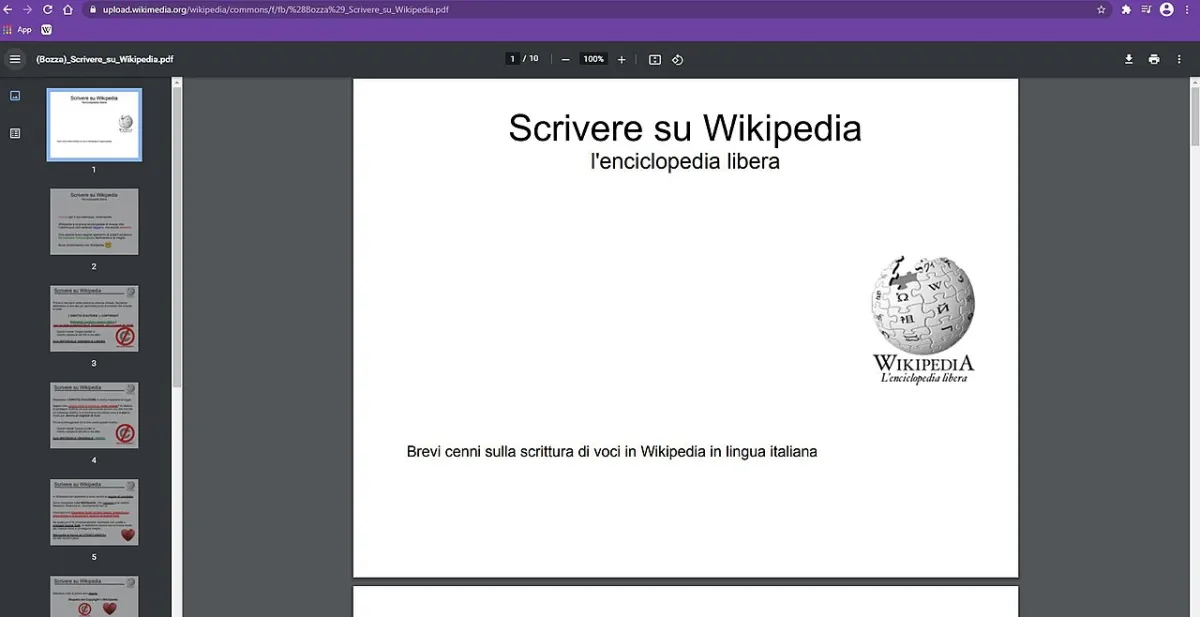Image resolution: width=1200 pixels, height=617 pixels.
Task: Open the extensions puzzle icon
Action: pyautogui.click(x=1126, y=9)
